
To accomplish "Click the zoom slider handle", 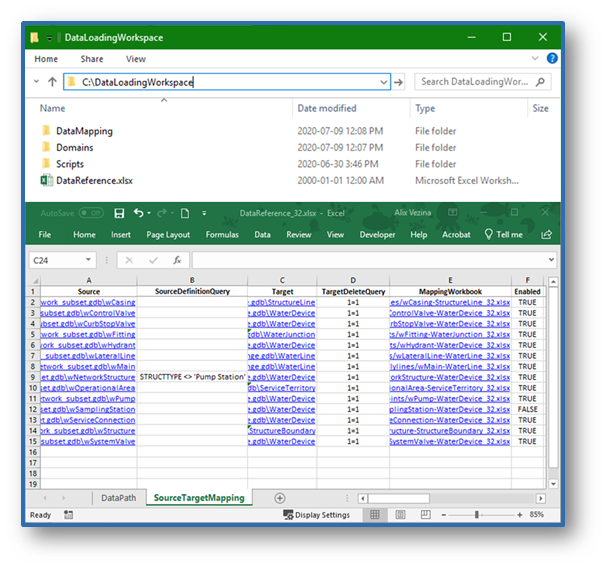I will (477, 515).
